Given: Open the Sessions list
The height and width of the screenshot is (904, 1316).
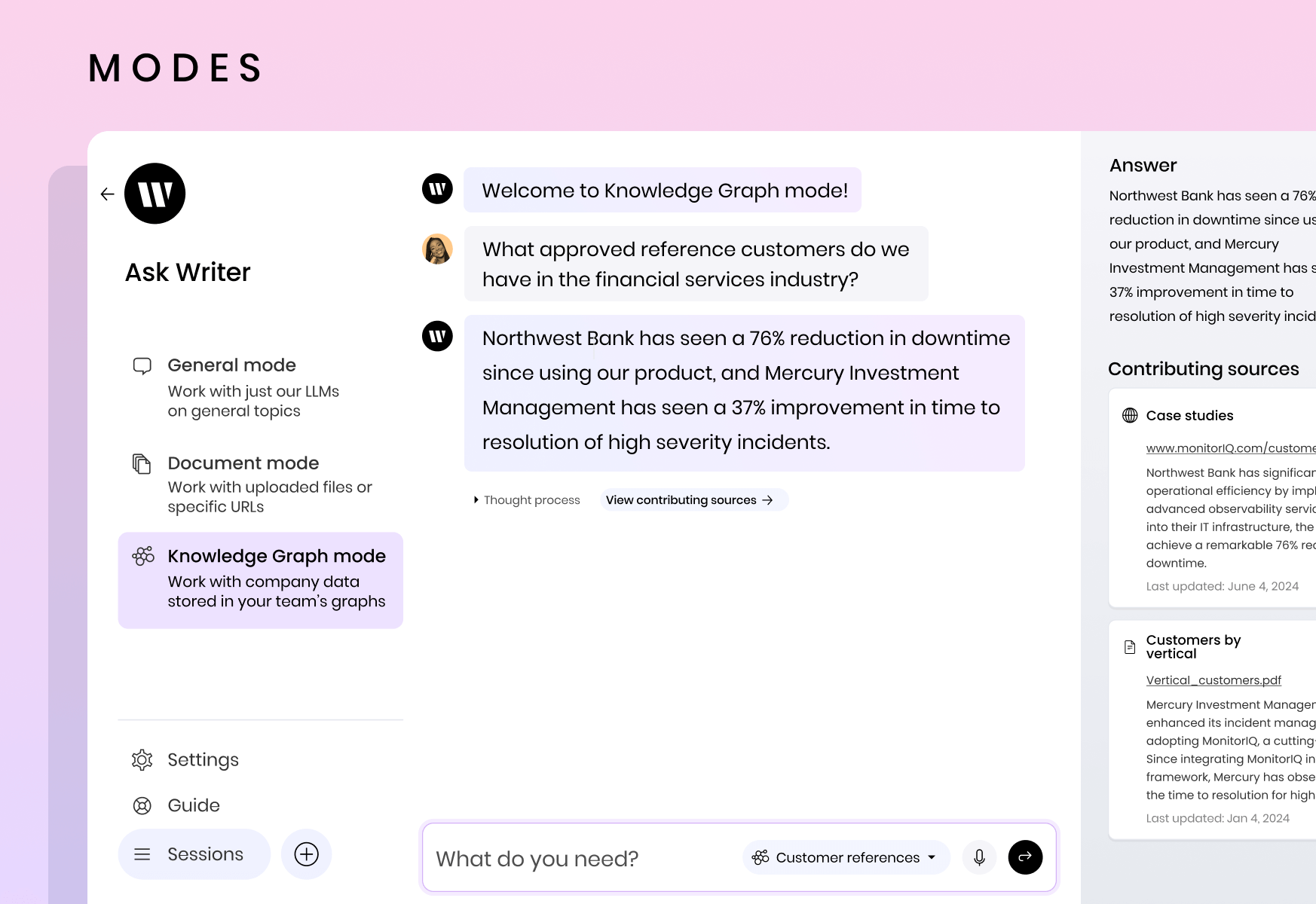Looking at the screenshot, I should 194,854.
